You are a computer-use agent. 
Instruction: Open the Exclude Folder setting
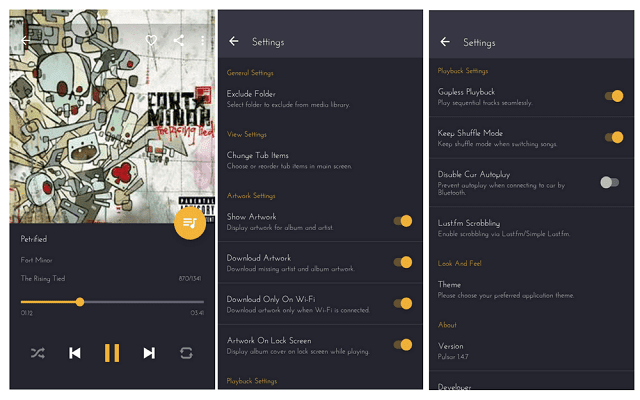(320, 99)
